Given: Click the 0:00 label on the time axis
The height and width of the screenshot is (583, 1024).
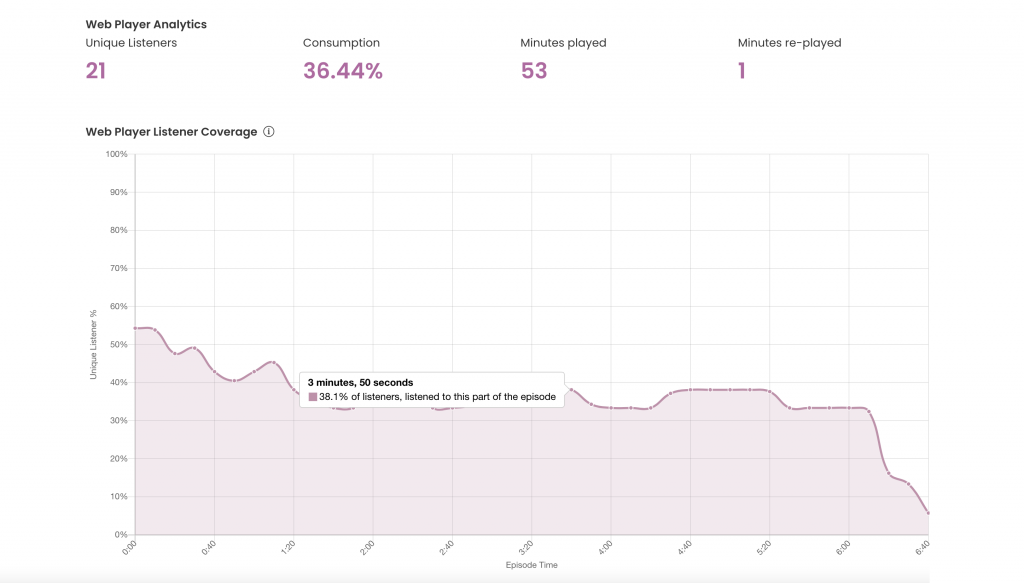Looking at the screenshot, I should pos(131,547).
